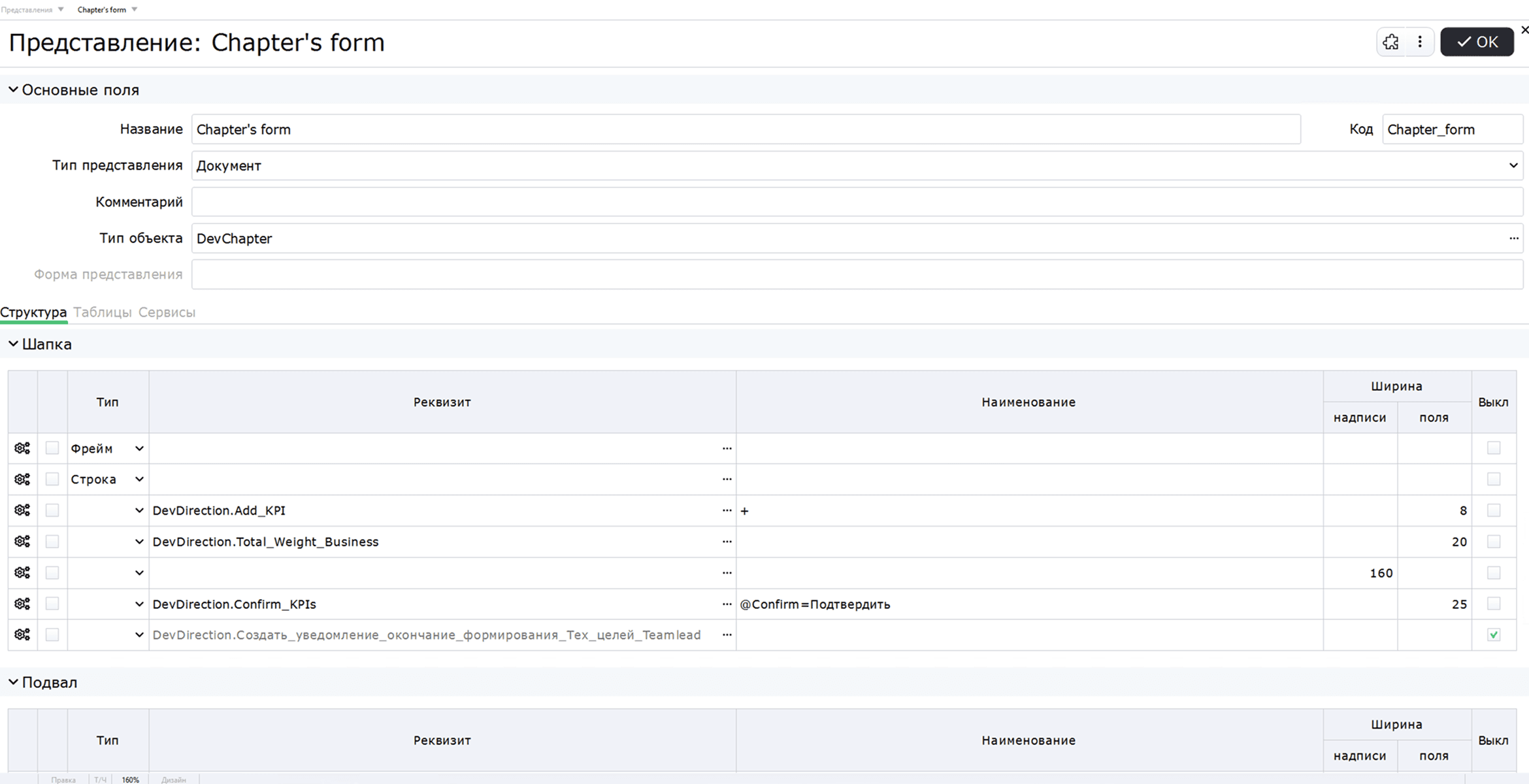Click the Правка mode in status bar
This screenshot has height=784, width=1529.
(x=63, y=779)
